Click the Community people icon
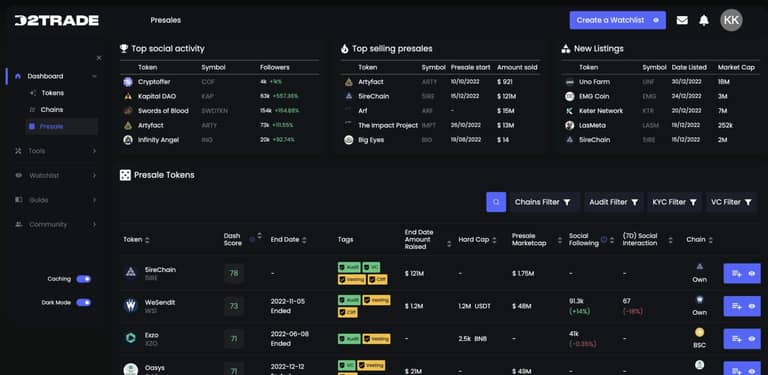This screenshot has width=768, height=375. point(19,224)
